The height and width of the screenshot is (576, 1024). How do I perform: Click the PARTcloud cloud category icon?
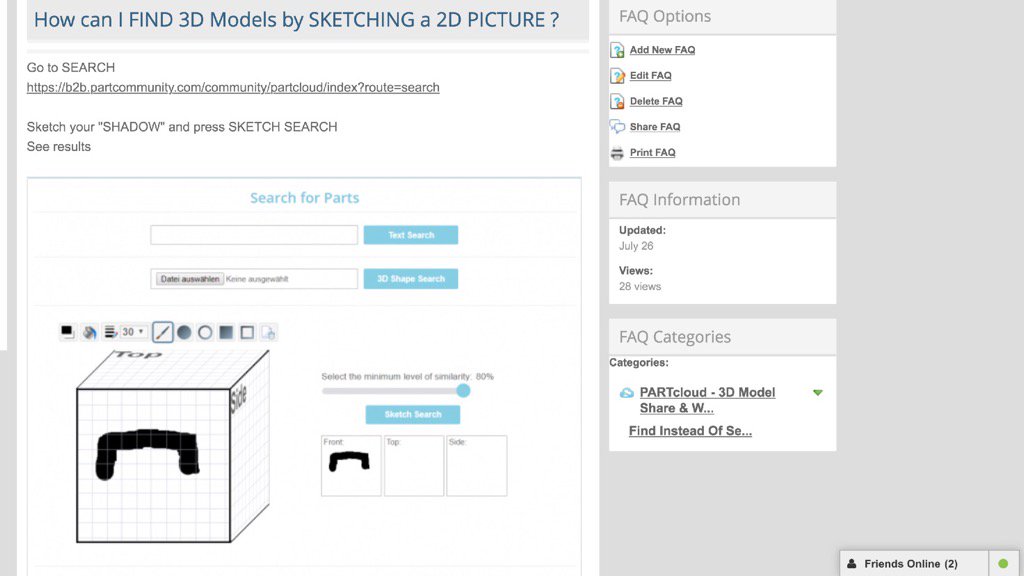pos(627,393)
